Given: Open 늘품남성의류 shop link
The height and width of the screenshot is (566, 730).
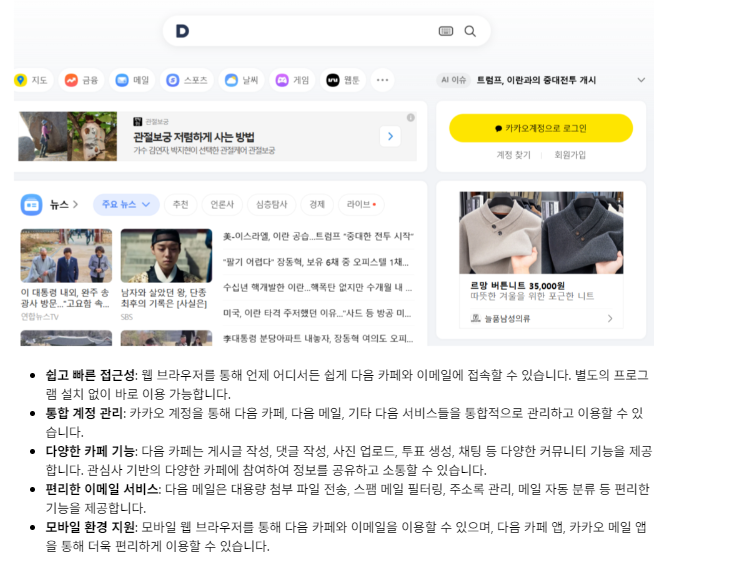Looking at the screenshot, I should click(x=507, y=319).
